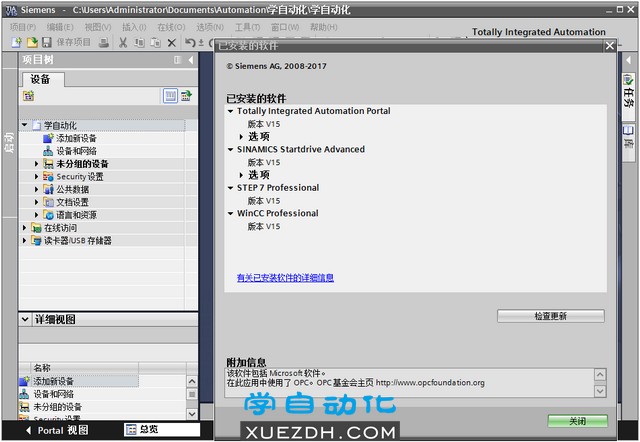Collapse Totally Integrated Automation Portal entry

click(231, 111)
